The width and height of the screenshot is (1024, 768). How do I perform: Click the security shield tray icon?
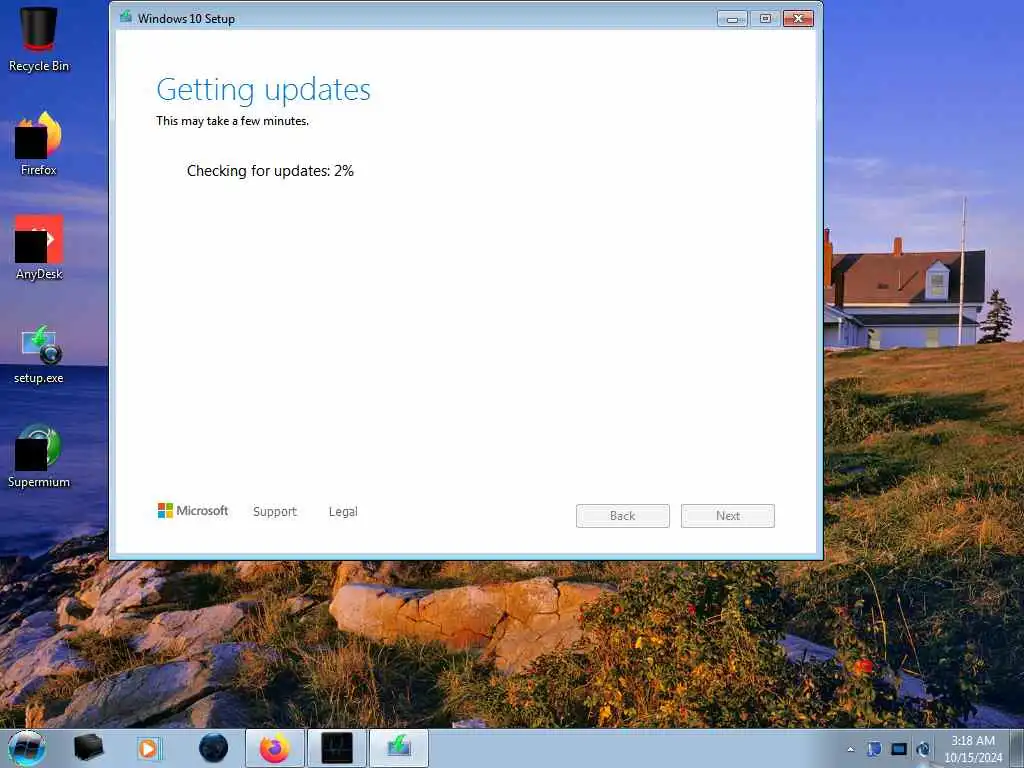pyautogui.click(x=874, y=749)
